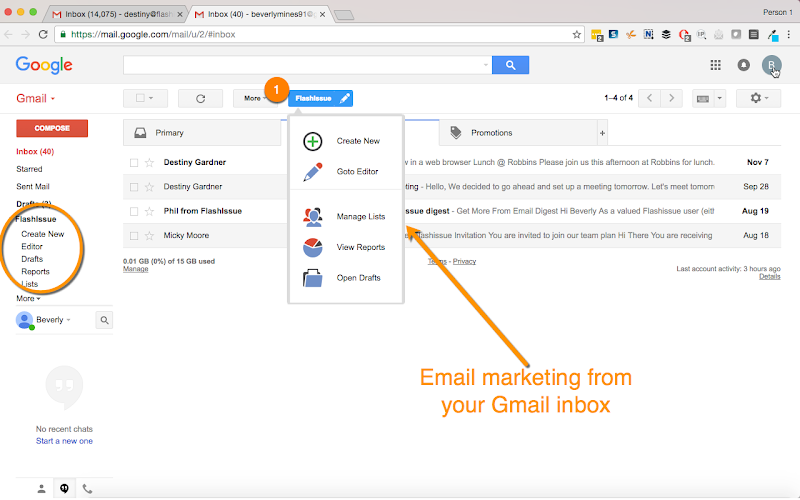This screenshot has height=500, width=800.
Task: Click the Goto Editor pencil icon
Action: click(313, 172)
